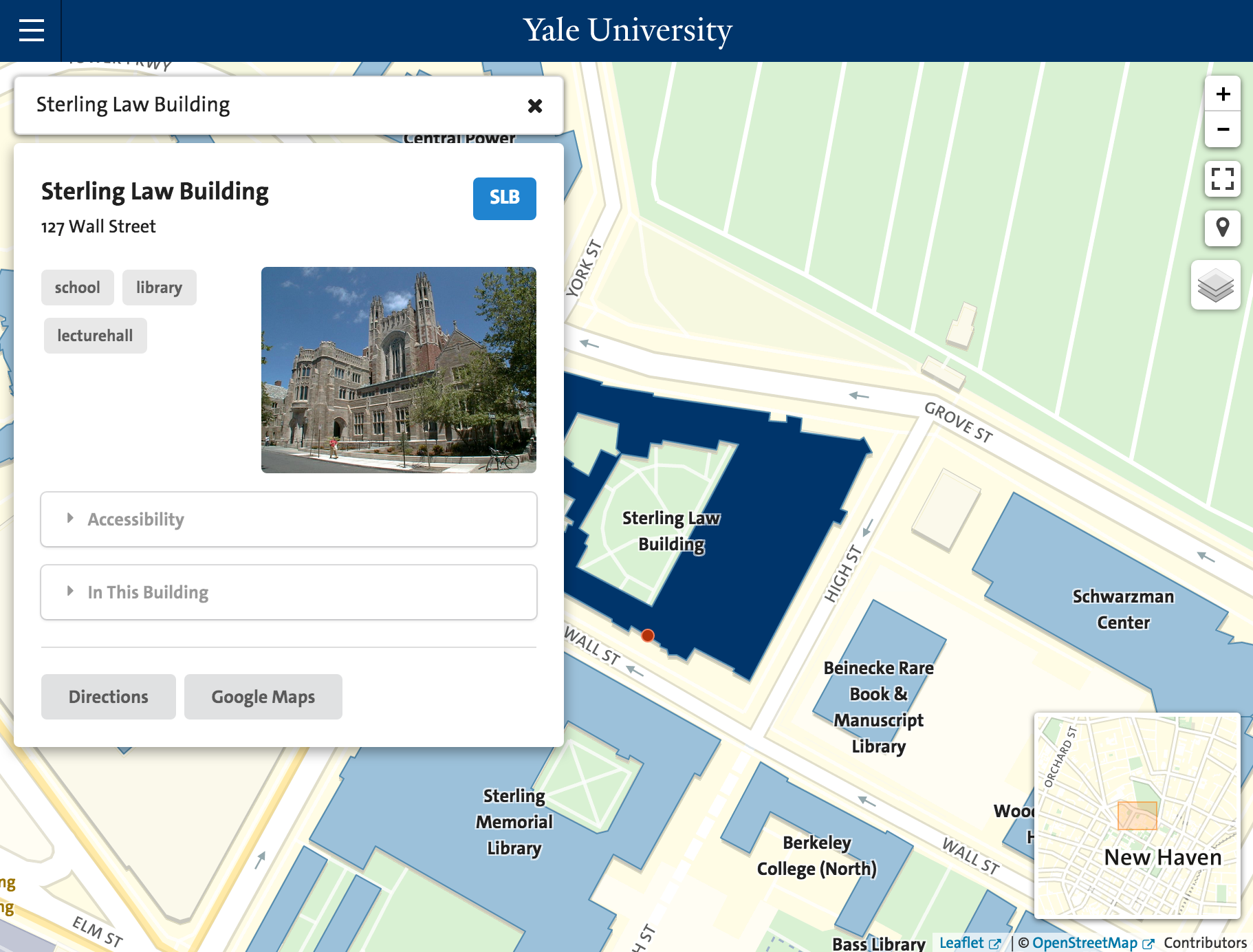Toggle fullscreen map view

(1223, 179)
